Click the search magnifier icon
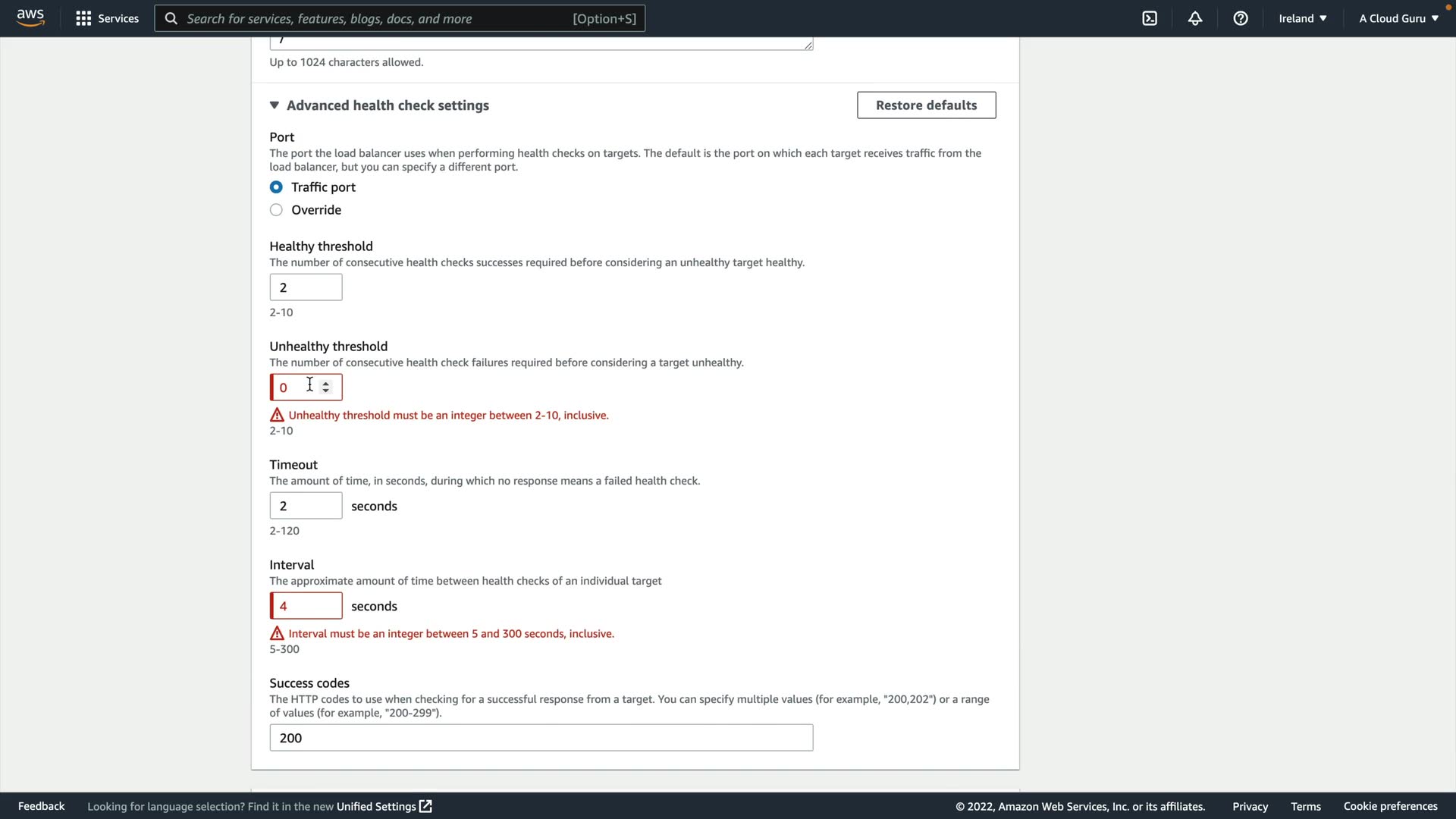This screenshot has height=819, width=1456. click(x=171, y=18)
